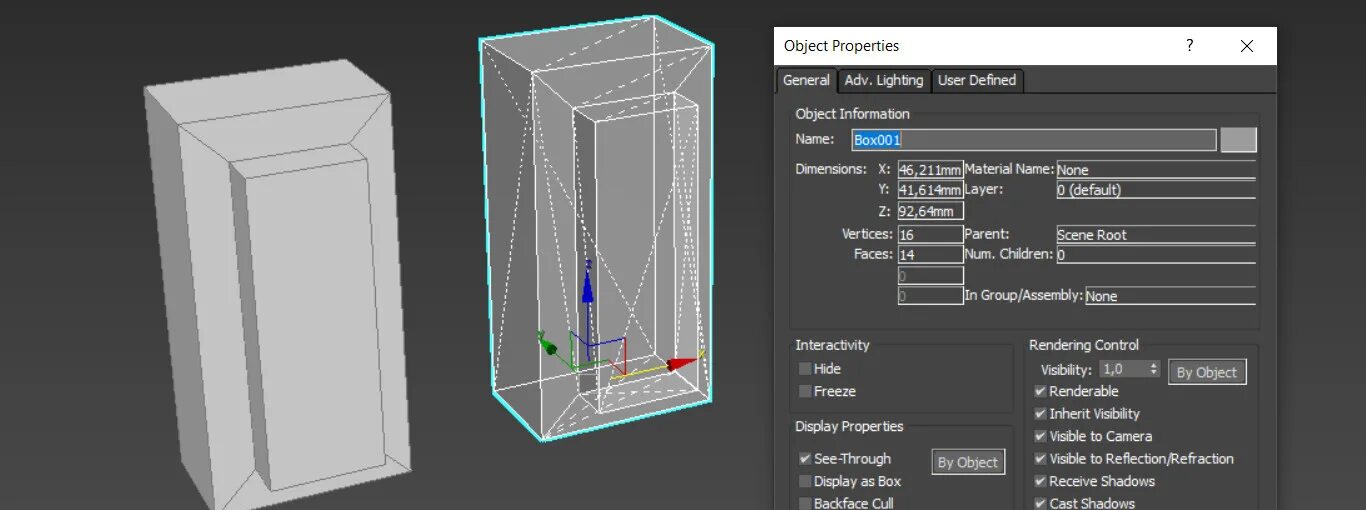Click the Faces value 14
This screenshot has width=1366, height=510.
(930, 255)
